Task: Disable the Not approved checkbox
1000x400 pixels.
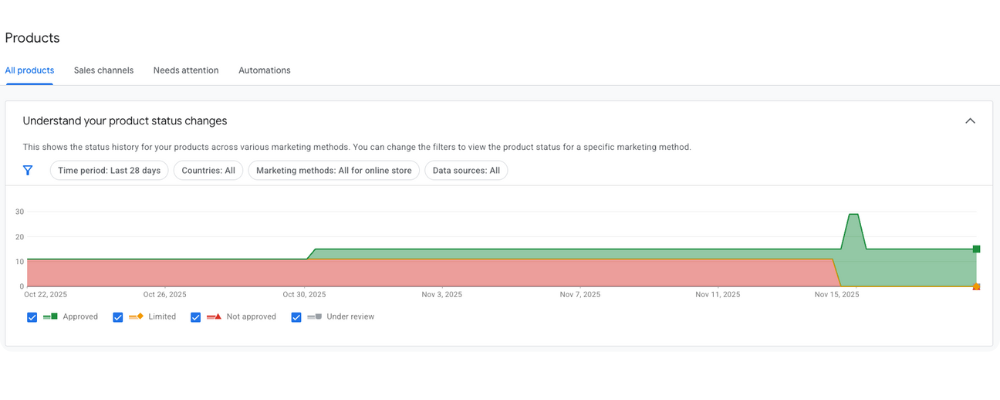Action: coord(196,317)
